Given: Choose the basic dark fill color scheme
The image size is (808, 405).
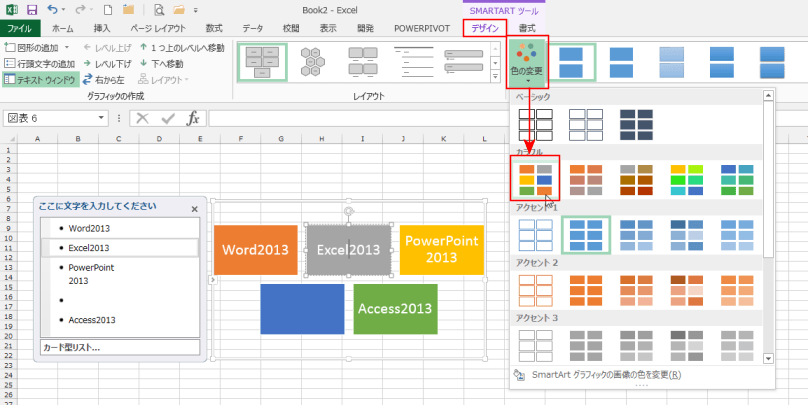Looking at the screenshot, I should (x=636, y=125).
